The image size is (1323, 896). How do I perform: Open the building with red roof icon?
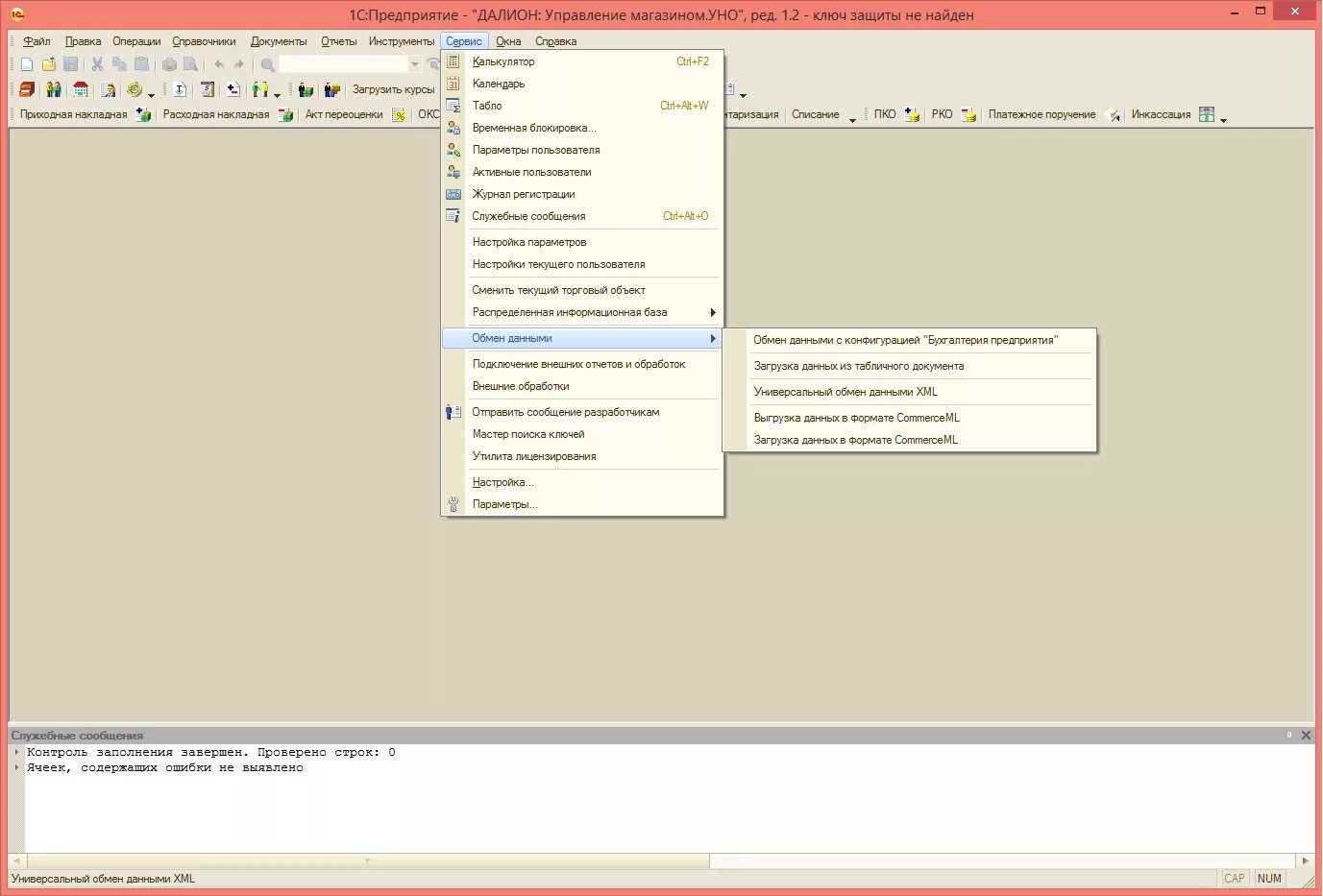tap(81, 89)
